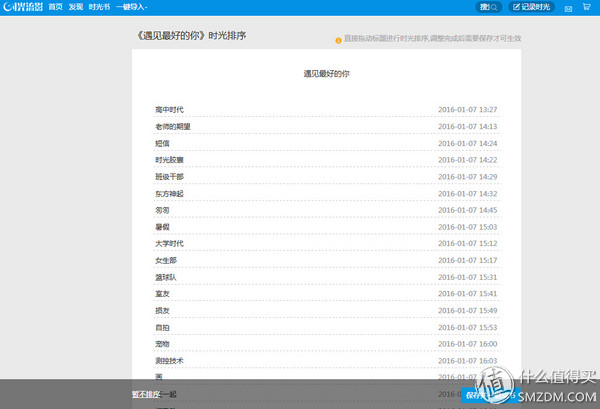This screenshot has width=600, height=409.
Task: Click the date 2016-01-07 14:13
Action: tap(468, 127)
